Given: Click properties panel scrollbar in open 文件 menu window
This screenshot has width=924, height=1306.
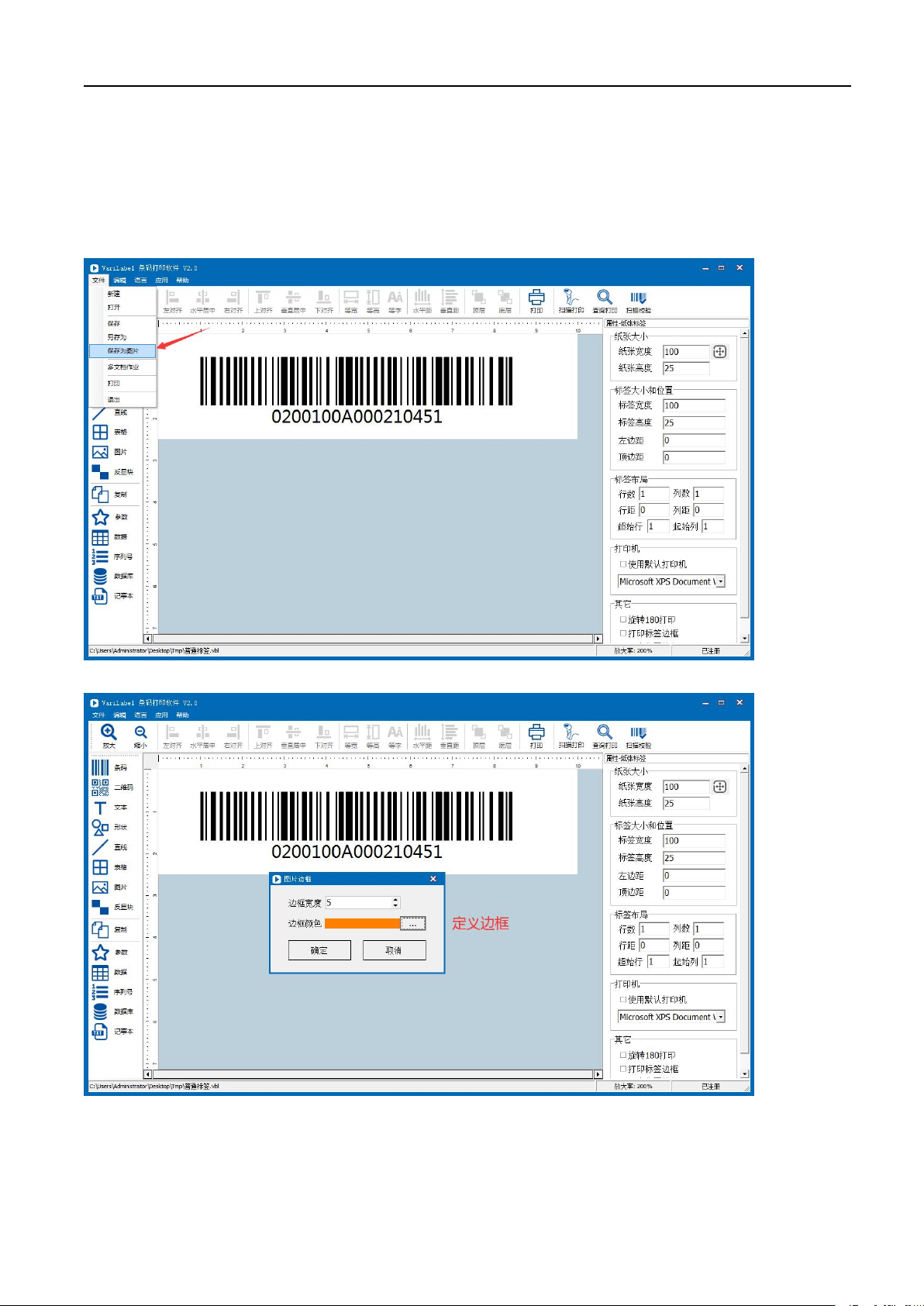Looking at the screenshot, I should pyautogui.click(x=744, y=486).
